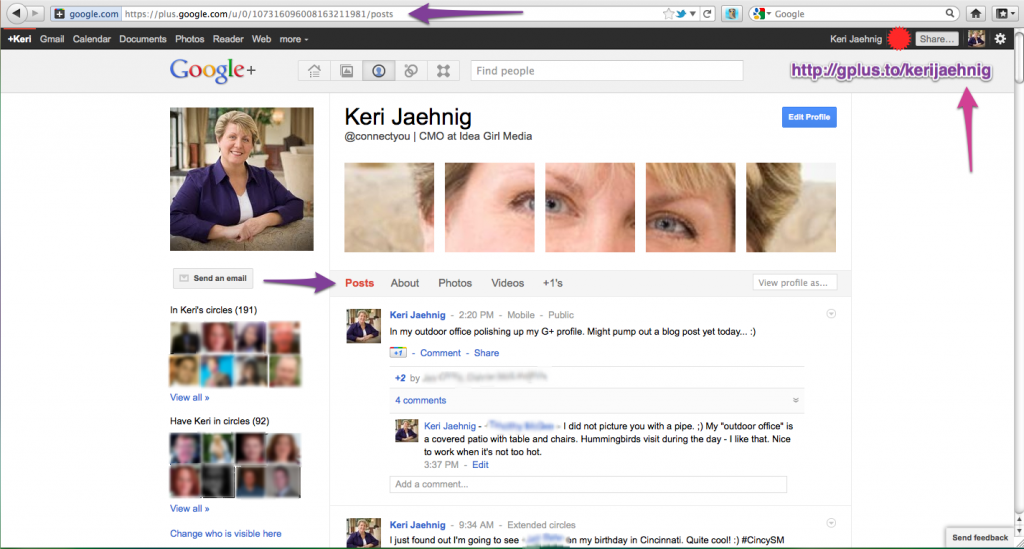
Task: Click the red notification circle in Google bar
Action: (899, 39)
